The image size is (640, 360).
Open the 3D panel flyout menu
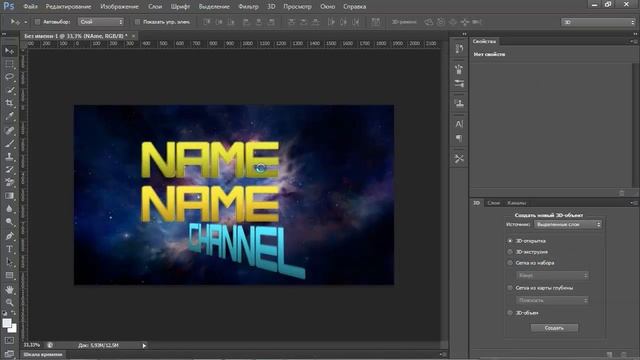pos(633,203)
